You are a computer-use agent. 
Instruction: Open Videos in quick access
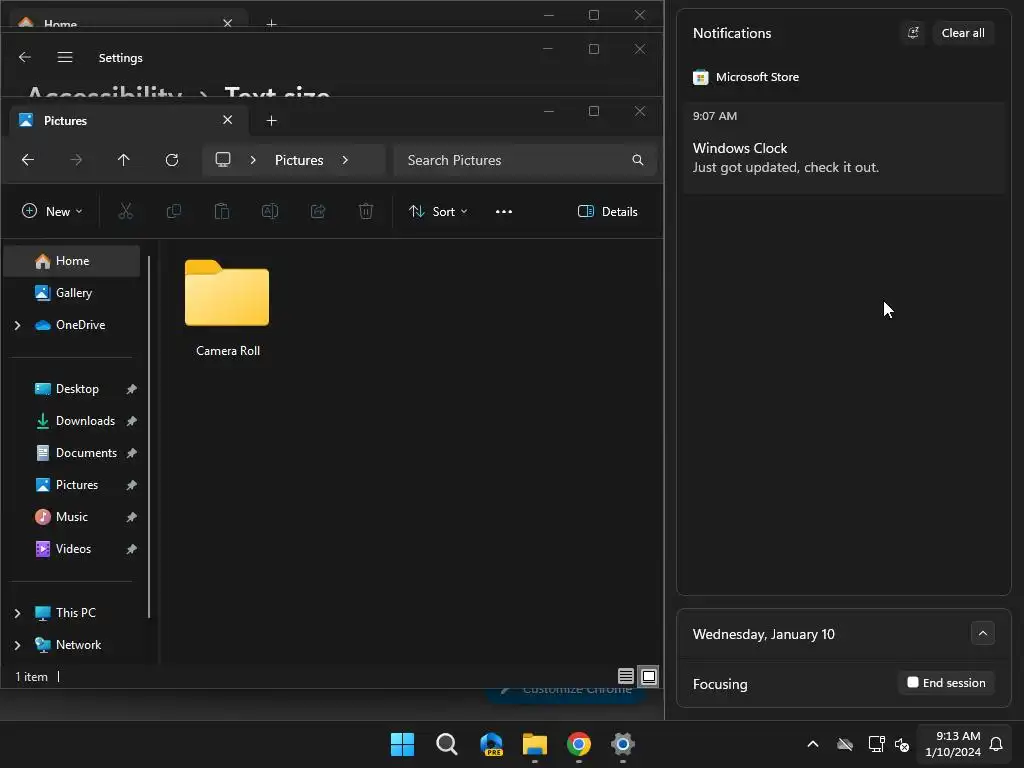point(72,549)
